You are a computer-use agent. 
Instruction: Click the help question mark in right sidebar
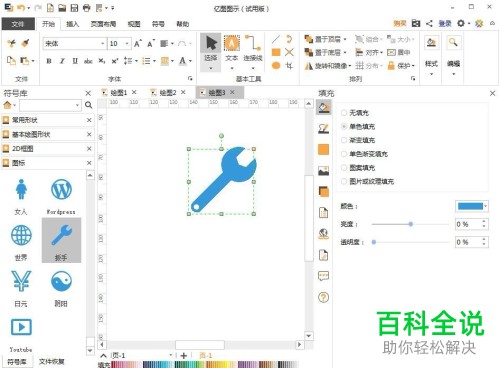click(323, 297)
